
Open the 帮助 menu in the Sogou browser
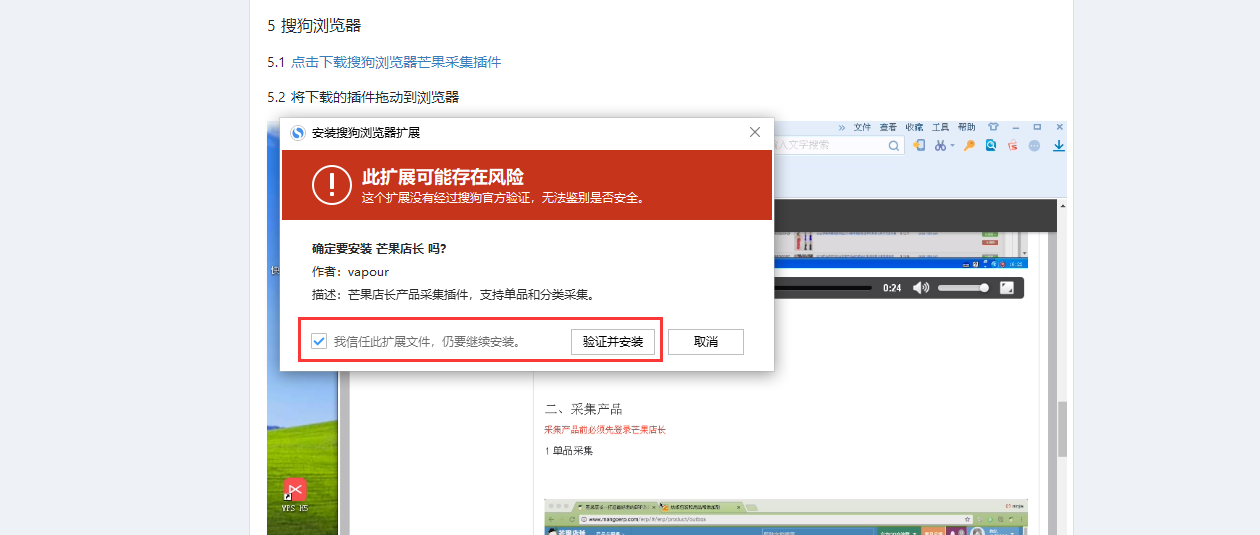pyautogui.click(x=966, y=128)
